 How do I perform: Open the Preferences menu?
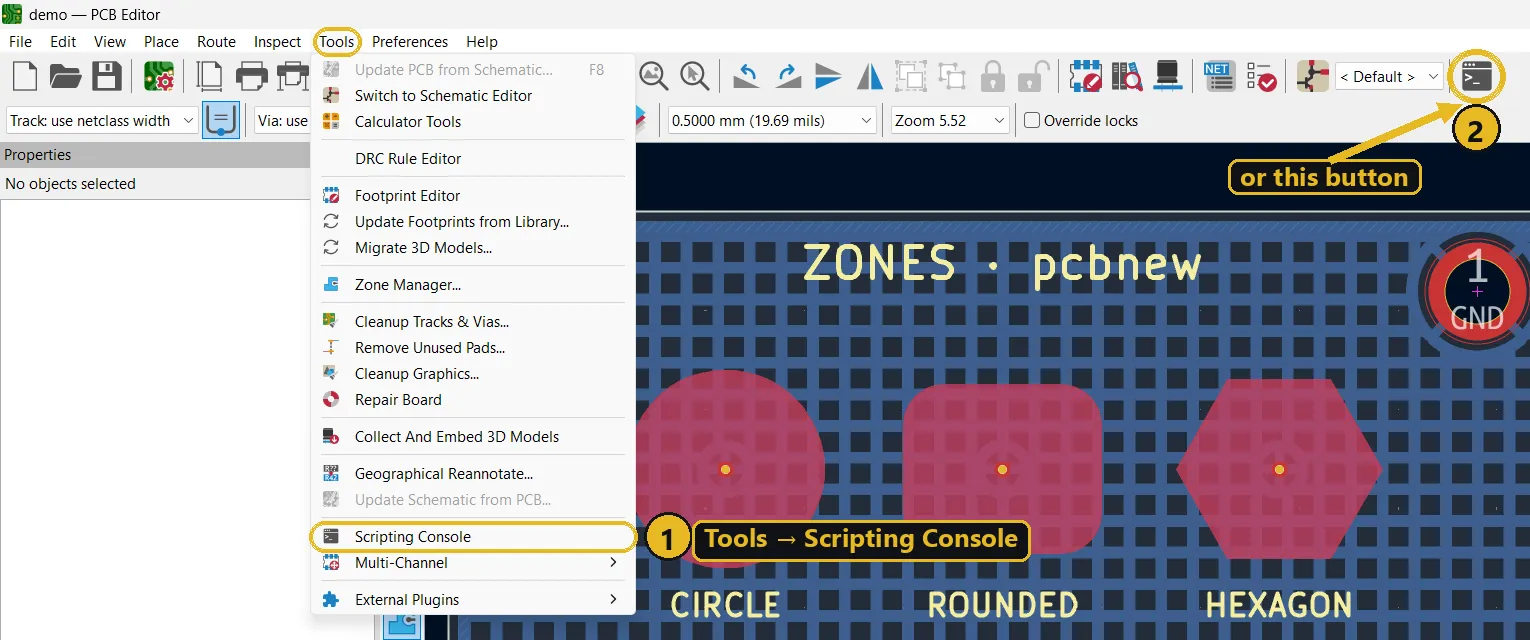click(x=410, y=42)
